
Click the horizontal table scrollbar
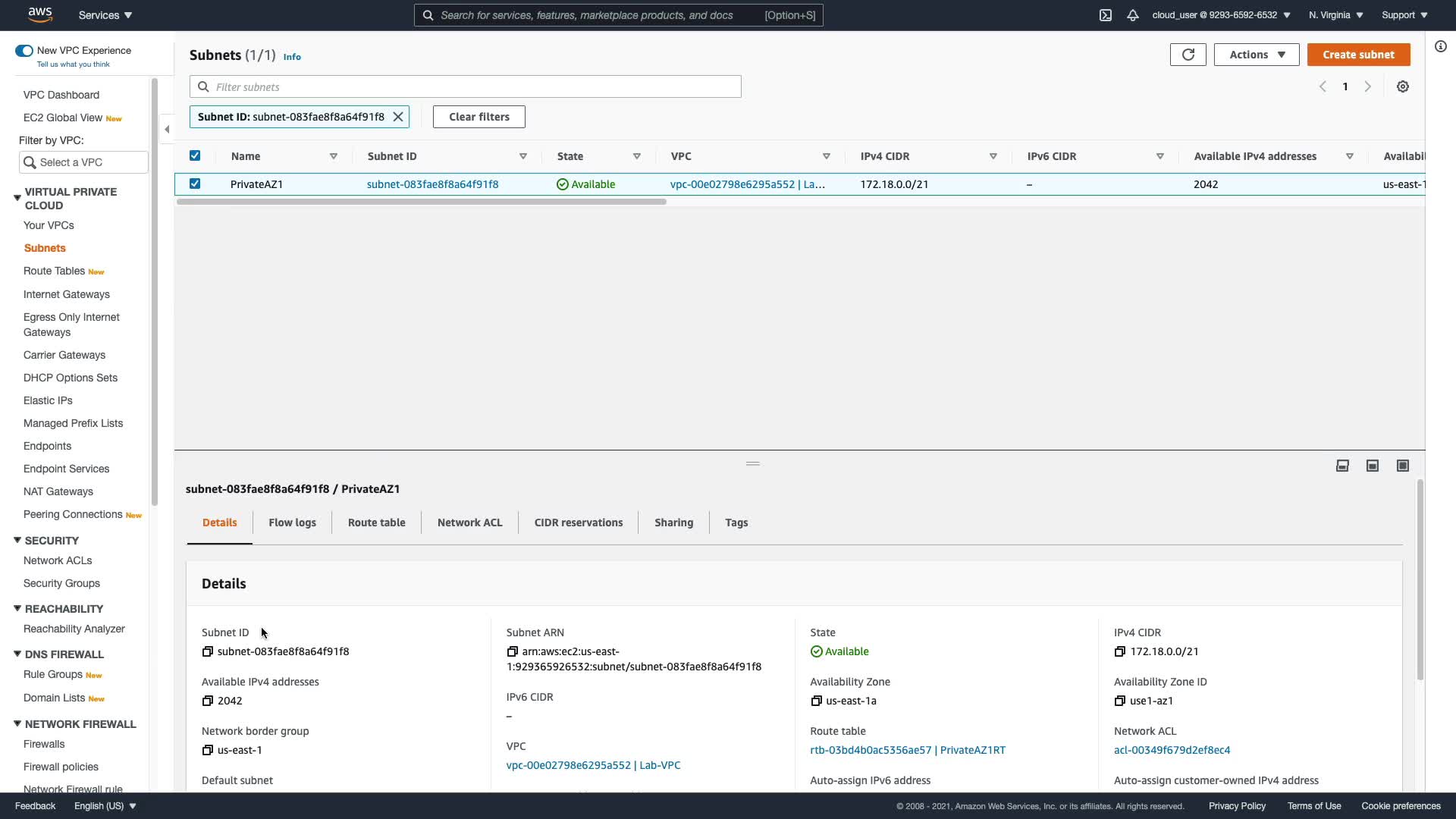[422, 202]
